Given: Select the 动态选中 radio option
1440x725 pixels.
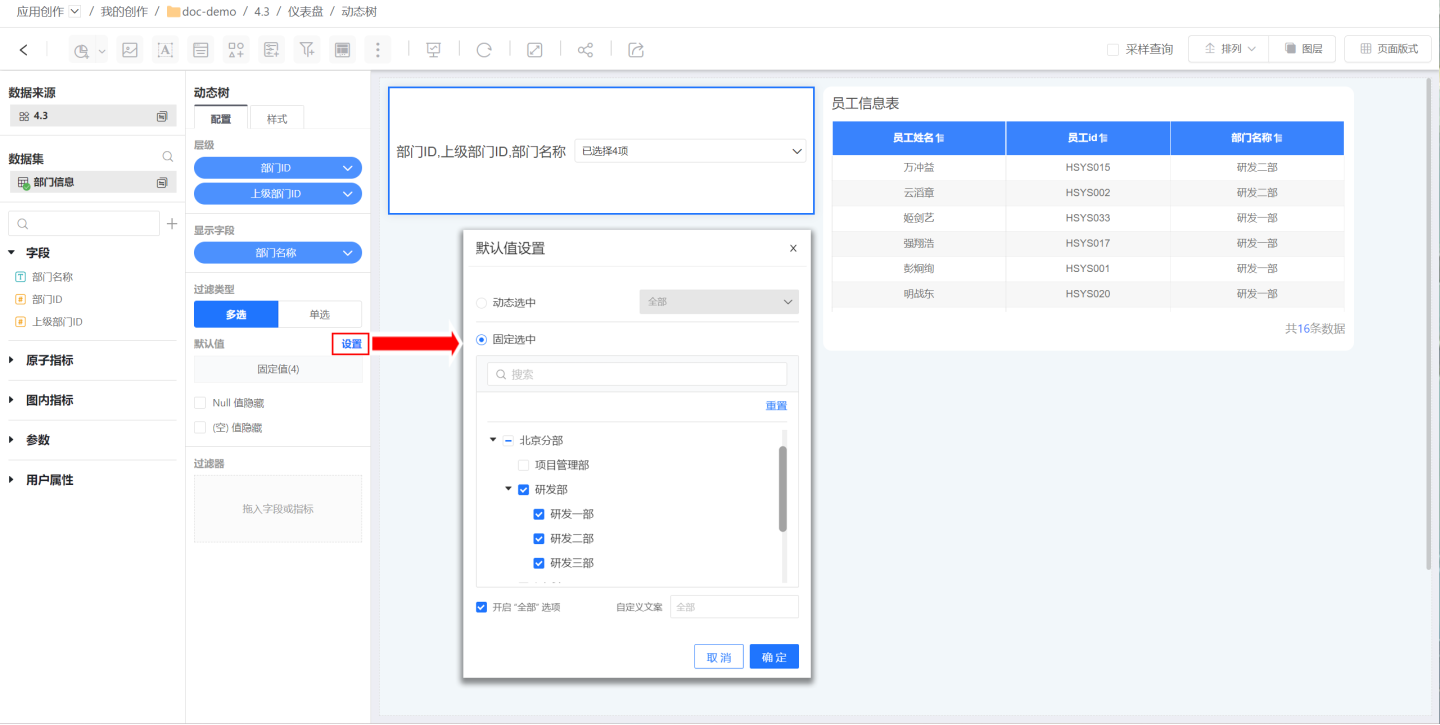Looking at the screenshot, I should tap(482, 302).
